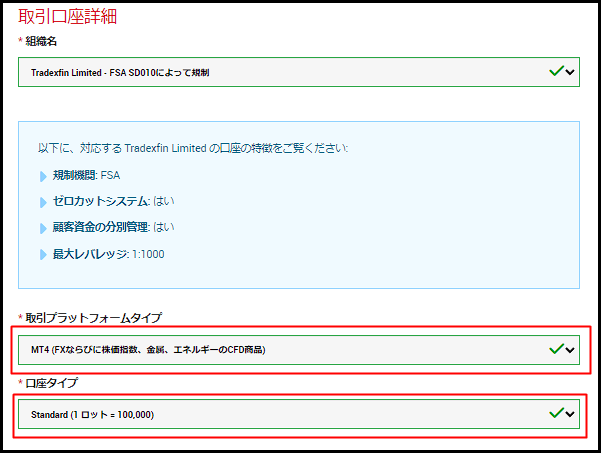Click the arrow bullet beside 規制機関: FSA
The width and height of the screenshot is (601, 453).
(x=43, y=176)
